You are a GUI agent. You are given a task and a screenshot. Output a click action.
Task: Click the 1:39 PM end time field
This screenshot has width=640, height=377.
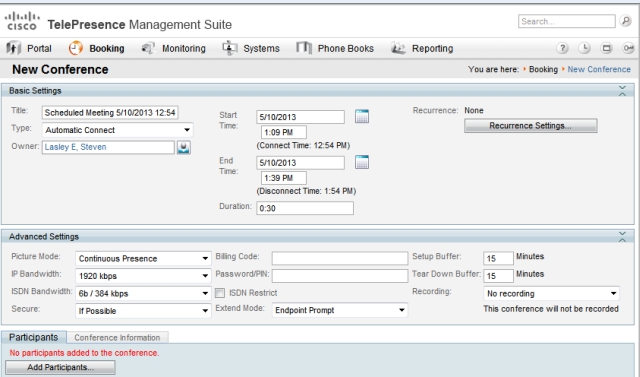click(x=283, y=178)
